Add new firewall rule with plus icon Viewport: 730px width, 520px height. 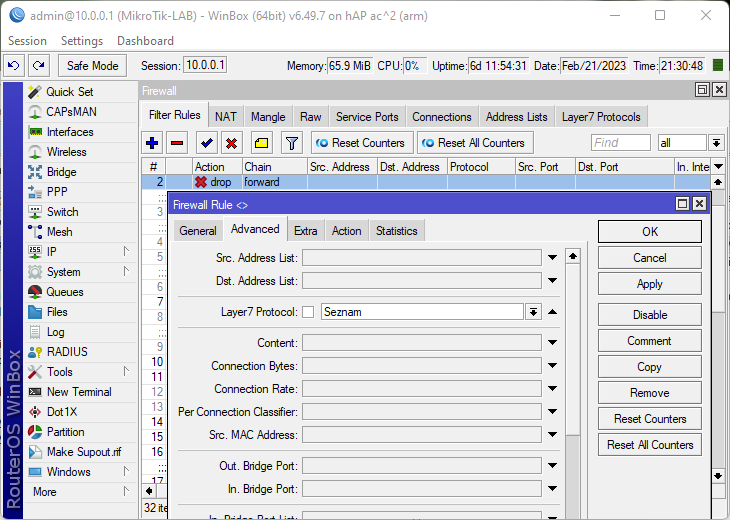pos(152,143)
